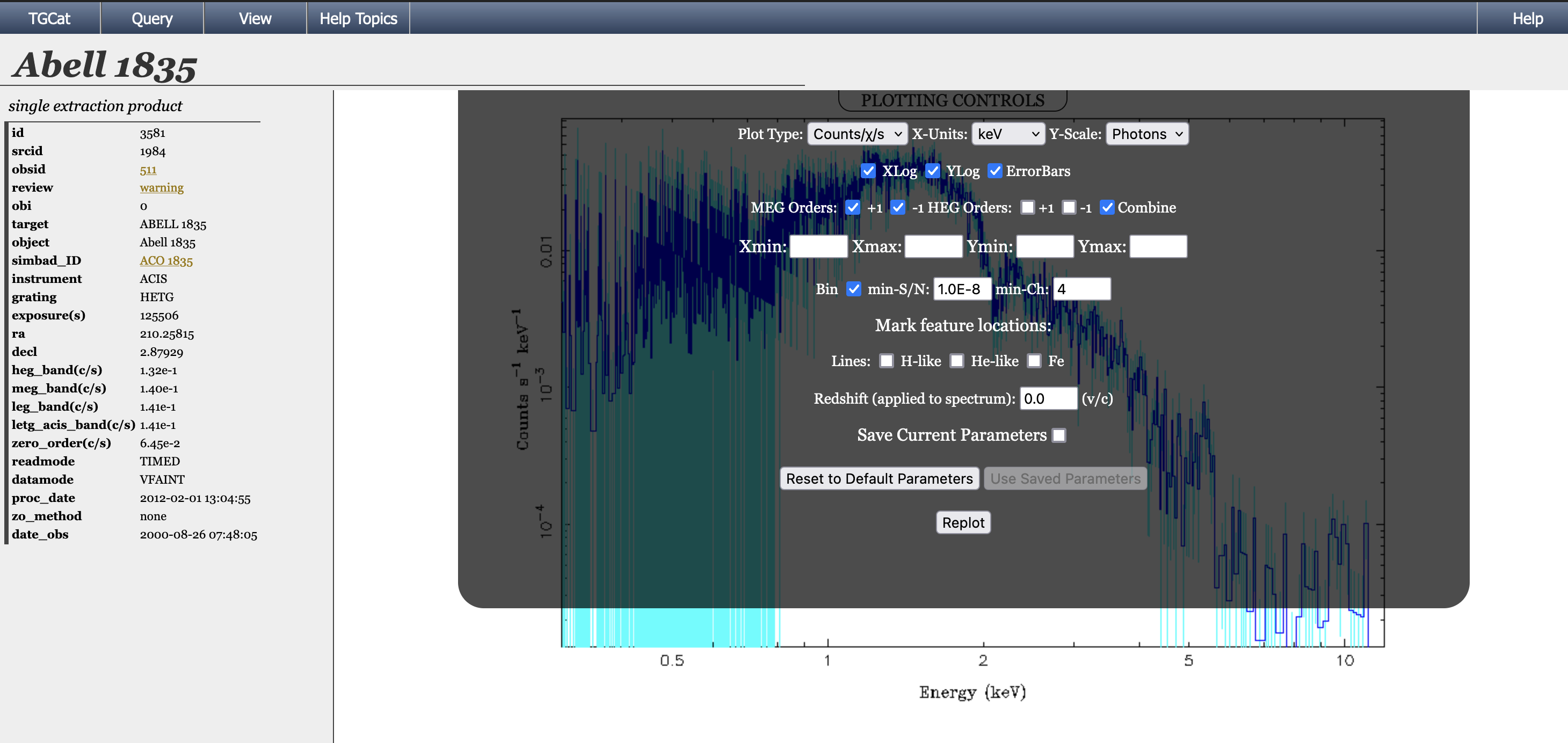Toggle MEG Orders +1 checkbox
Image resolution: width=1568 pixels, height=743 pixels.
tap(853, 208)
